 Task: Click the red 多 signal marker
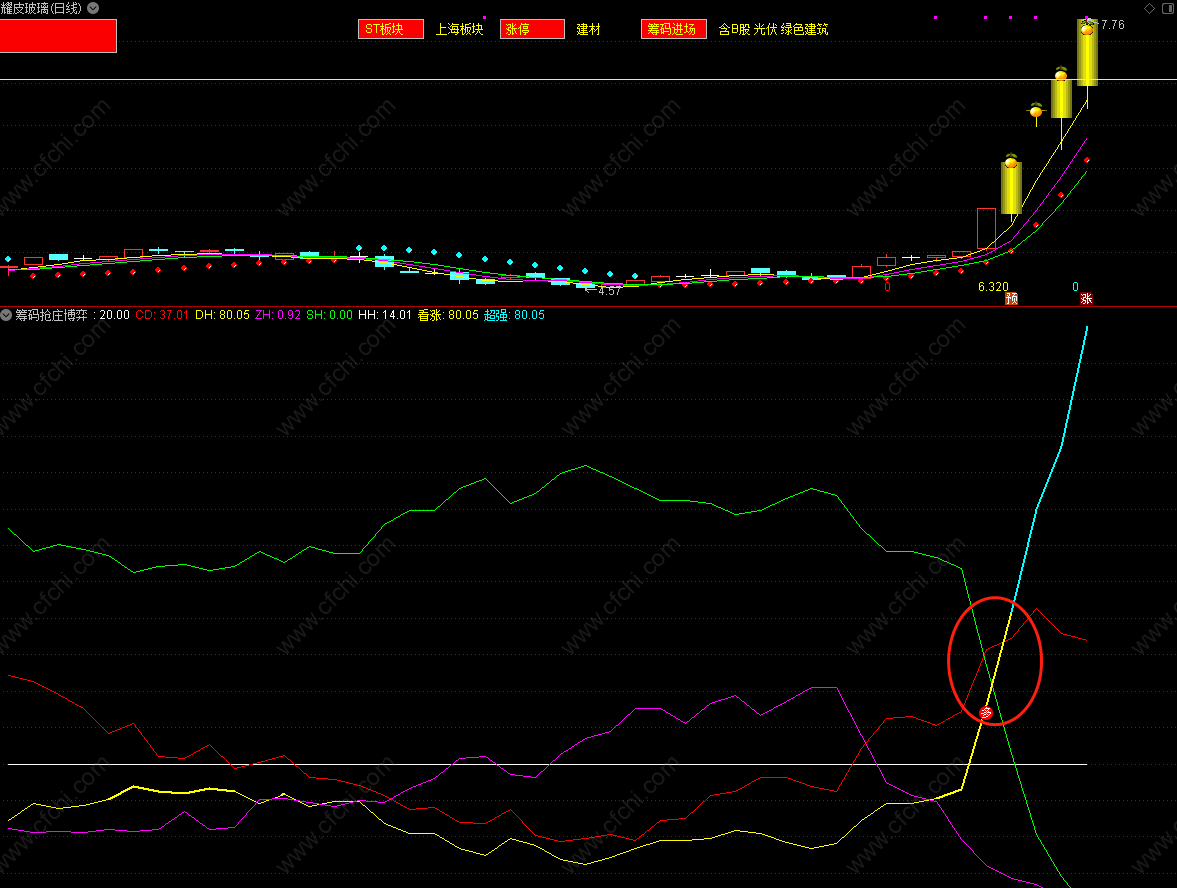click(x=986, y=713)
